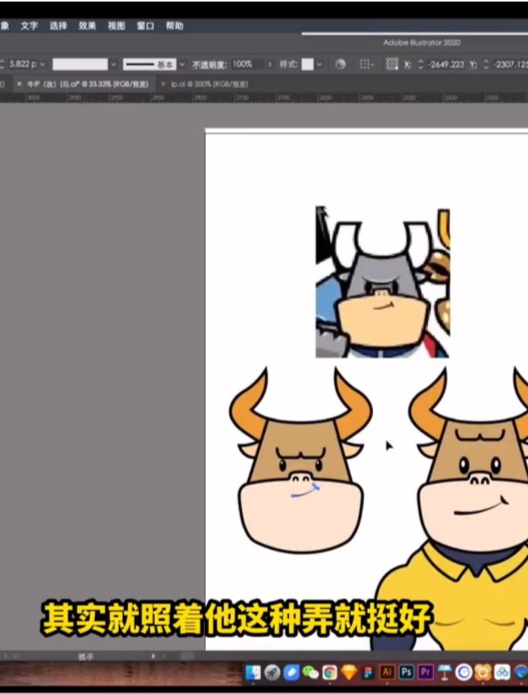
Task: Expand the variable width profile dropdown
Action: pyautogui.click(x=114, y=64)
